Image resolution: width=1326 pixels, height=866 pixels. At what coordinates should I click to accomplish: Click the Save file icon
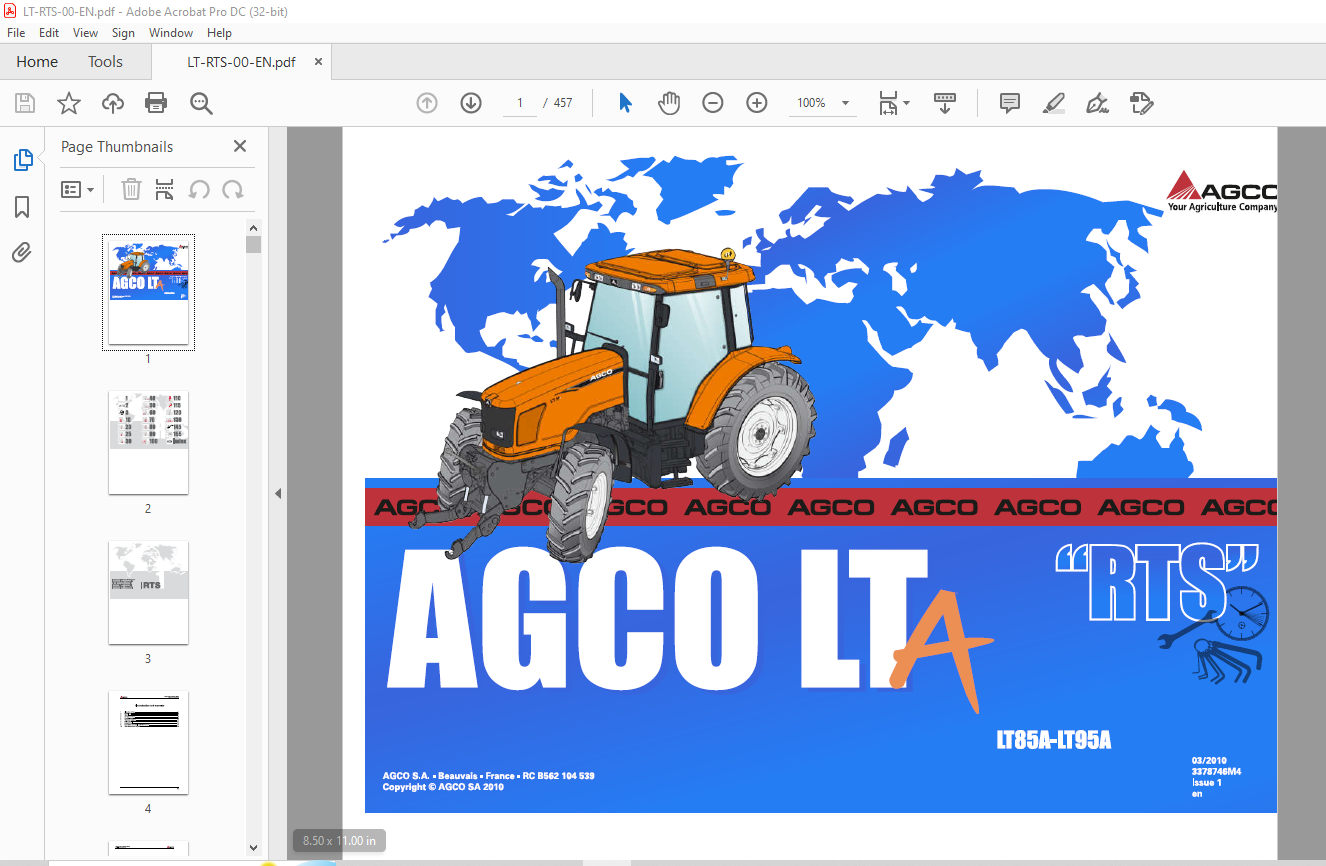pyautogui.click(x=25, y=103)
